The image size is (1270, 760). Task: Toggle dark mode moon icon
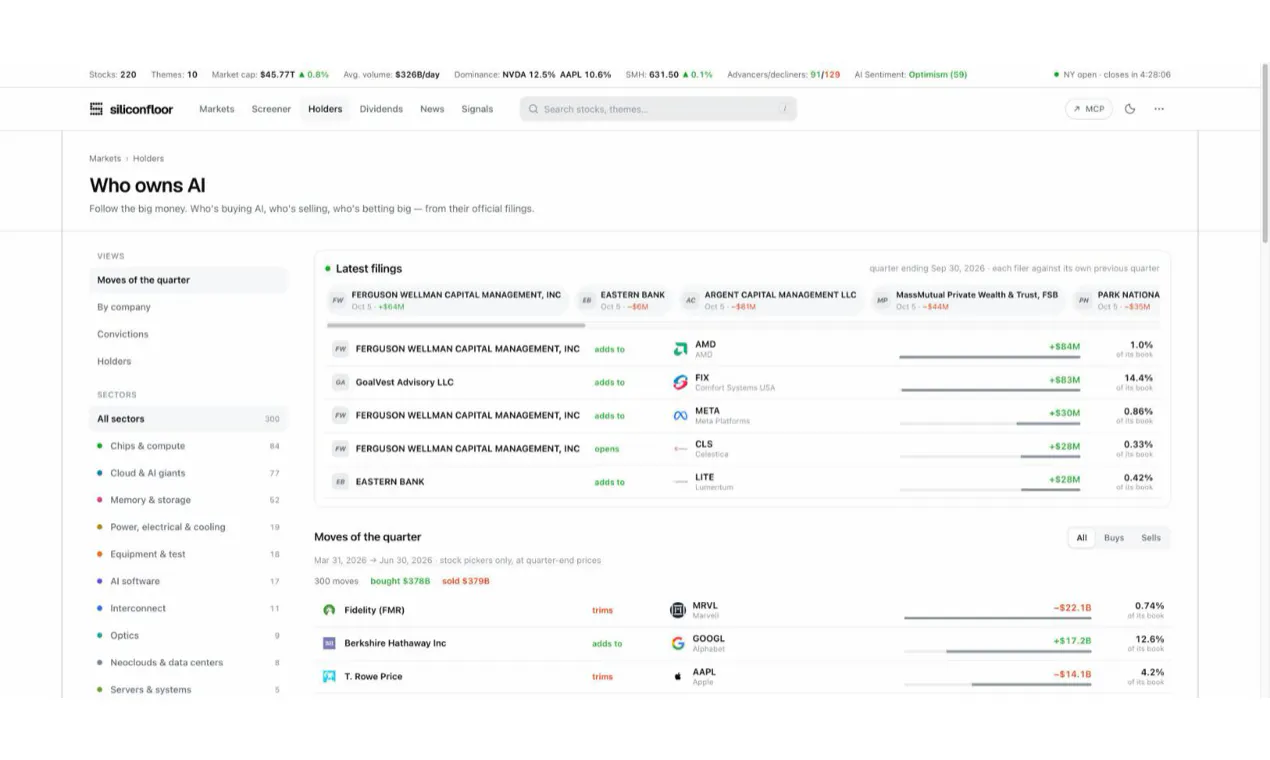pyautogui.click(x=1130, y=109)
